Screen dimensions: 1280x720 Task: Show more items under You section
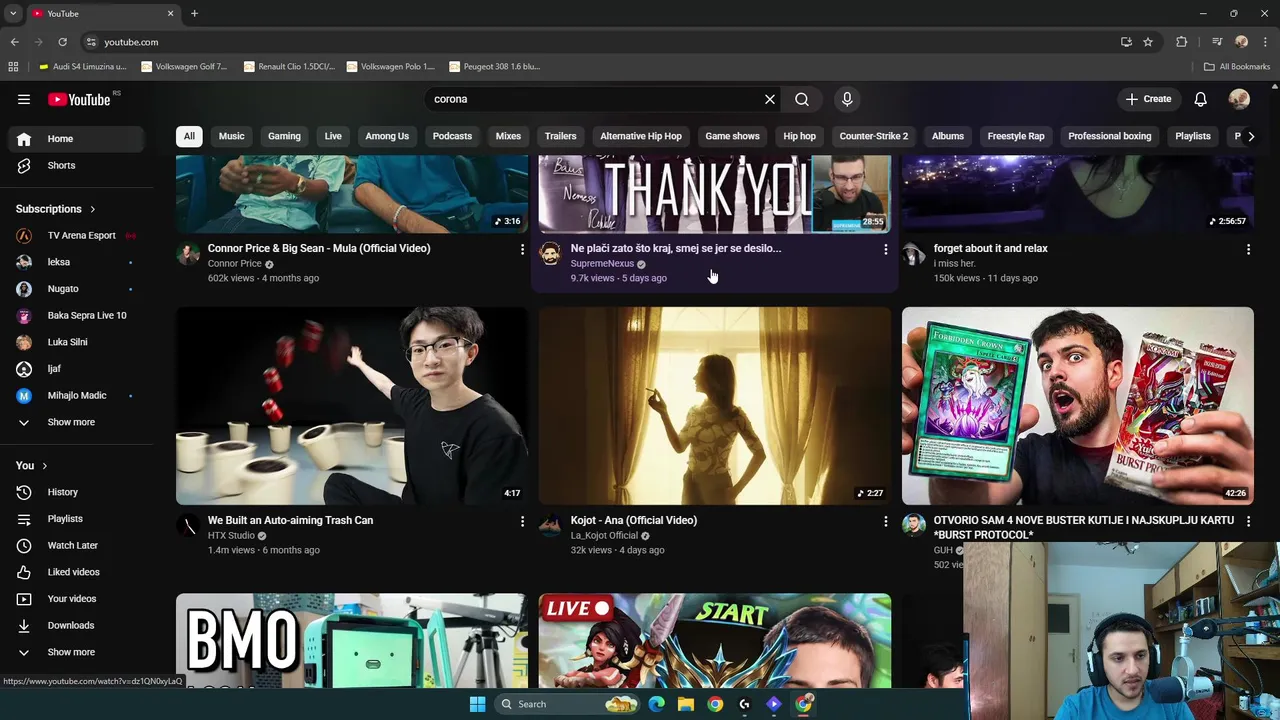[x=77, y=652]
